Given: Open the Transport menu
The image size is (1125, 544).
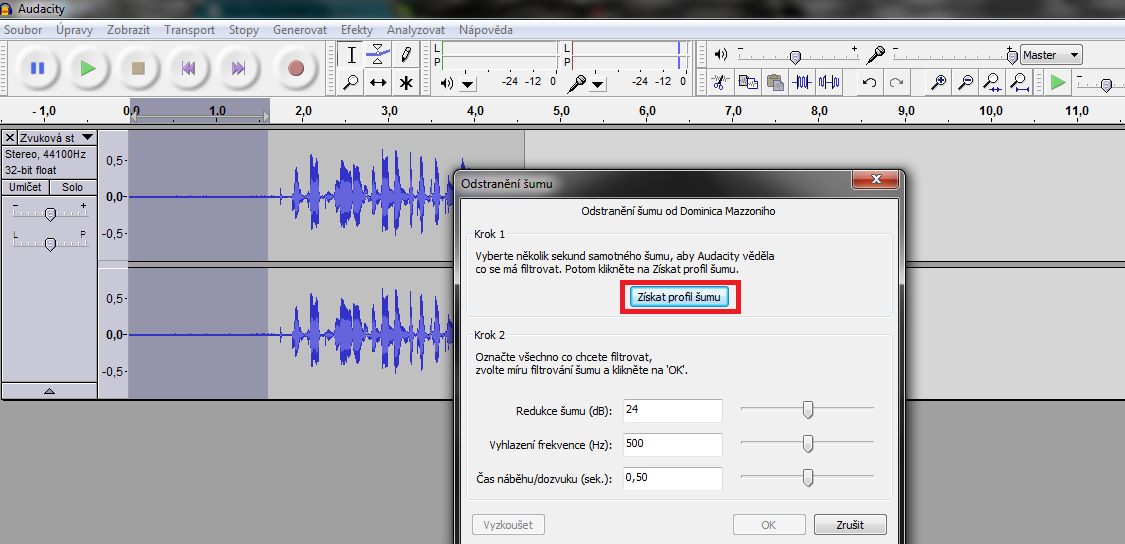Looking at the screenshot, I should coord(189,30).
